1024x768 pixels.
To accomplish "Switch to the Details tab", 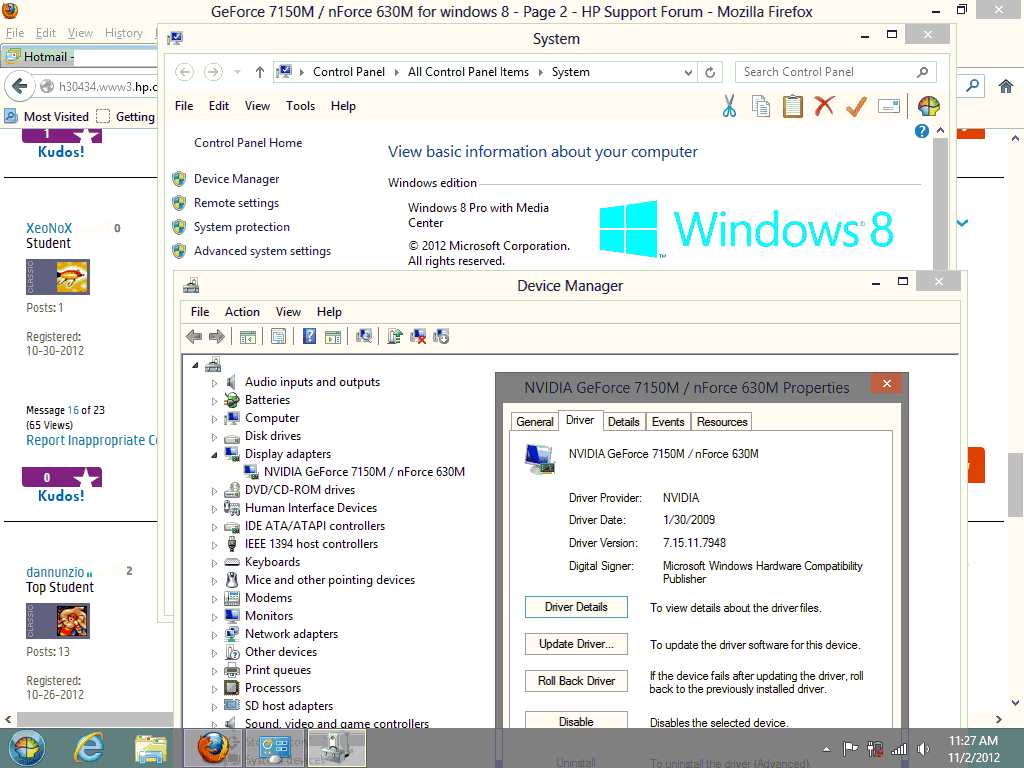I will (624, 422).
